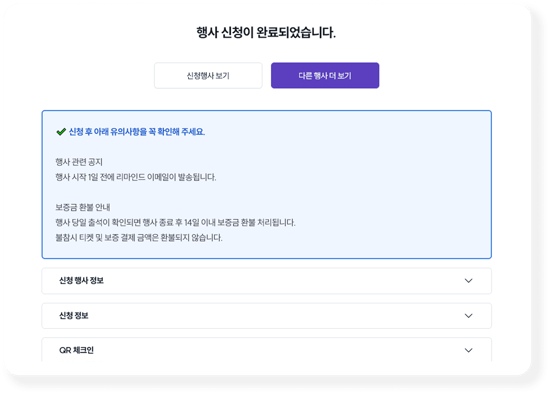Select the 보증금 환불 안내 text
This screenshot has width=550, height=394.
[83, 207]
